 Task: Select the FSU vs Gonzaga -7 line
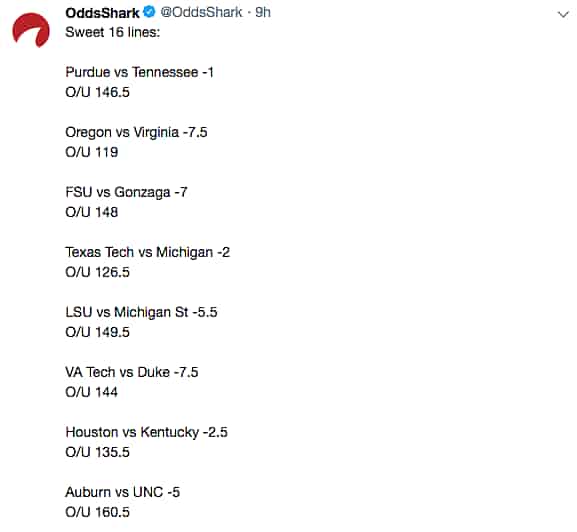click(127, 192)
